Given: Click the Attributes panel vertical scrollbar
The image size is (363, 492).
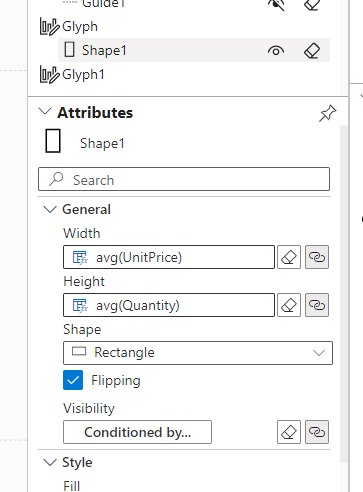Looking at the screenshot, I should pyautogui.click(x=344, y=293).
